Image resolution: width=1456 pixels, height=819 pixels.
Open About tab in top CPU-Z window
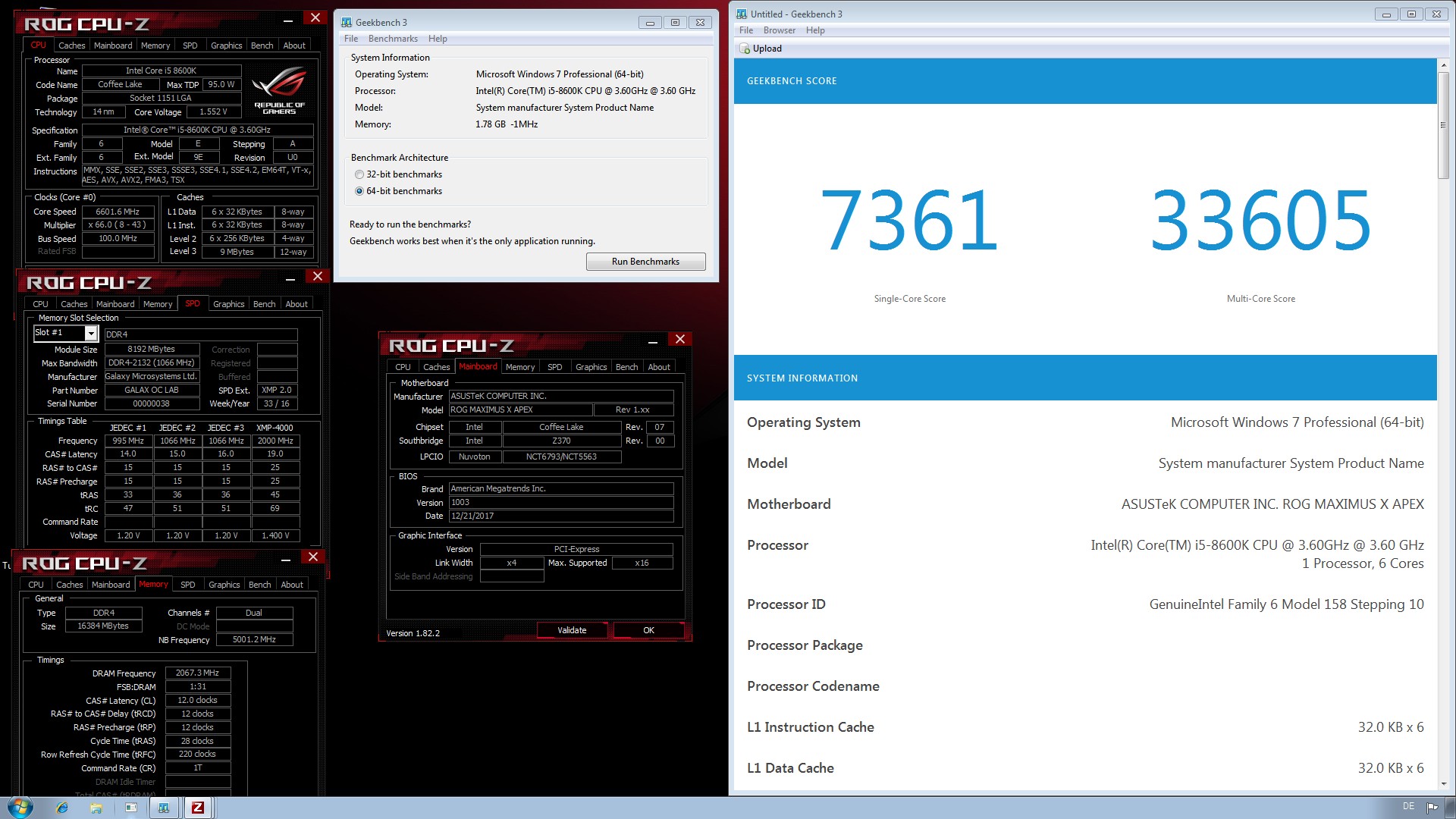pyautogui.click(x=294, y=45)
